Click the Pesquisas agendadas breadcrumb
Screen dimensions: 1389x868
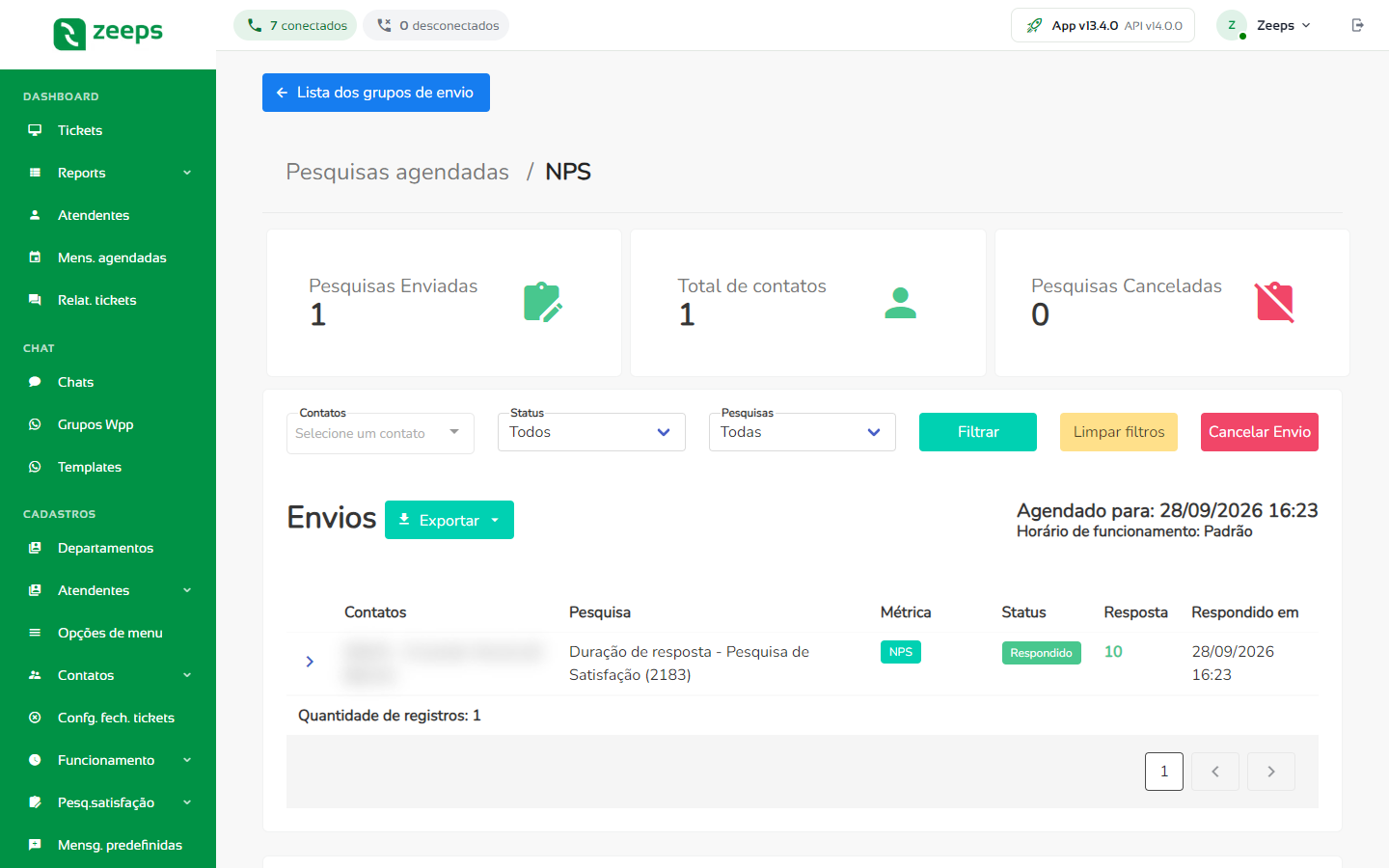tap(397, 172)
